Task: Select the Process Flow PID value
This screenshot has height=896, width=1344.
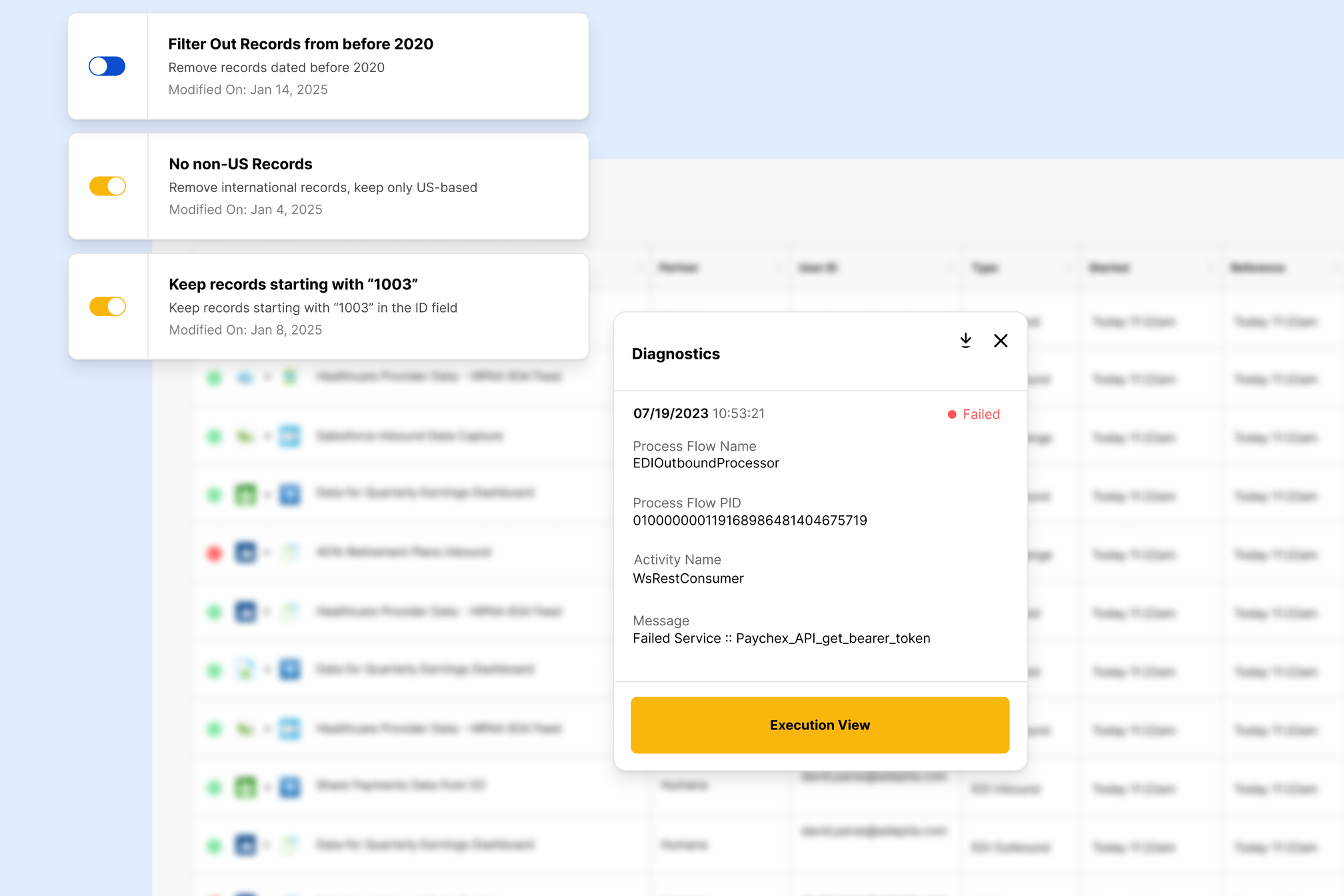Action: pyautogui.click(x=749, y=521)
